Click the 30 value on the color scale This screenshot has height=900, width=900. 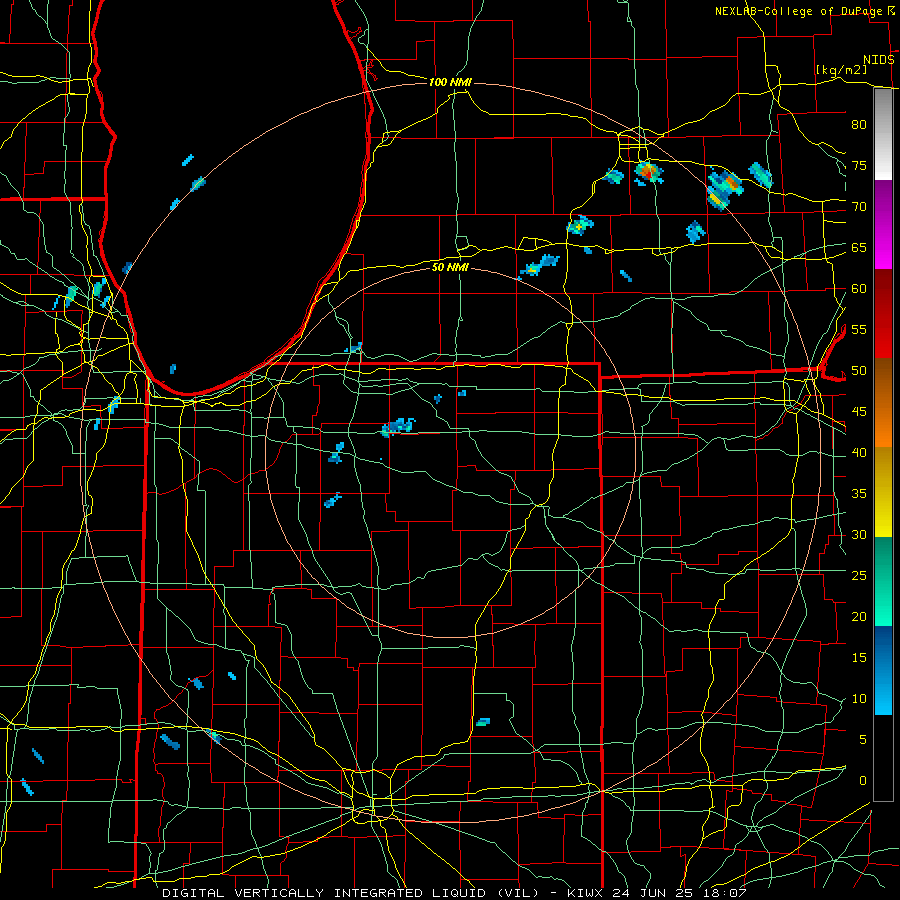859,534
